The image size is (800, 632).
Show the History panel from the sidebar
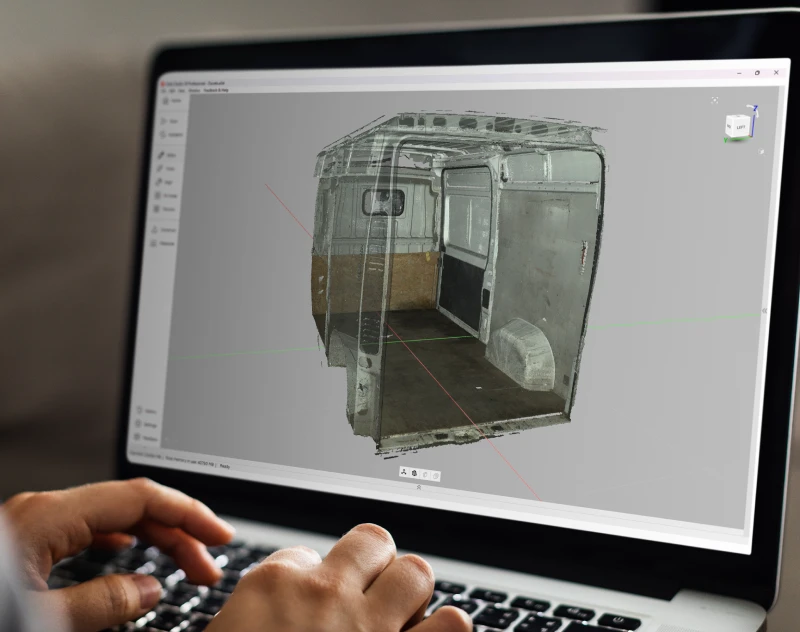pos(147,411)
